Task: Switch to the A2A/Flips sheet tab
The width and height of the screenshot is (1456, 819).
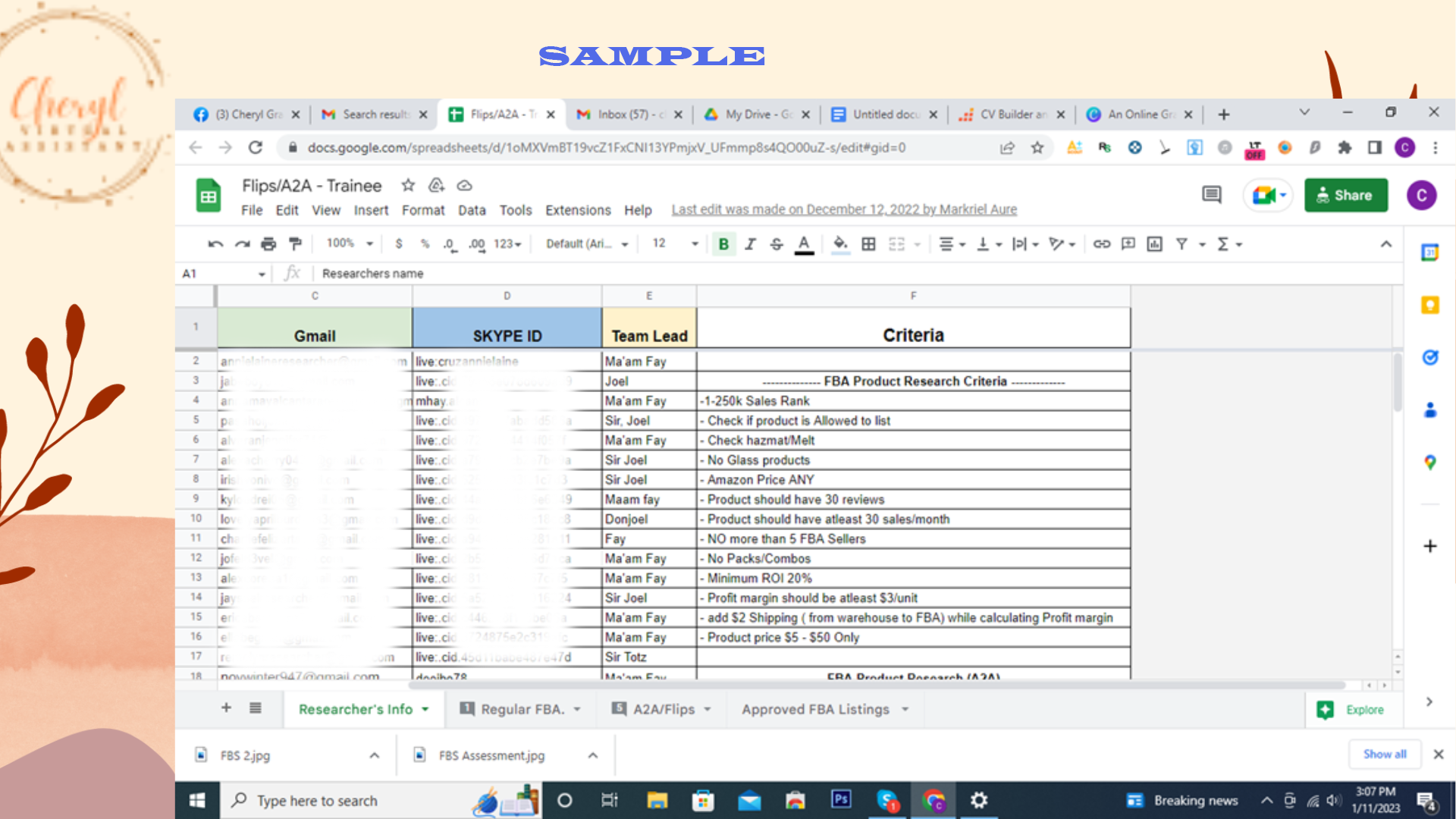Action: (x=664, y=709)
